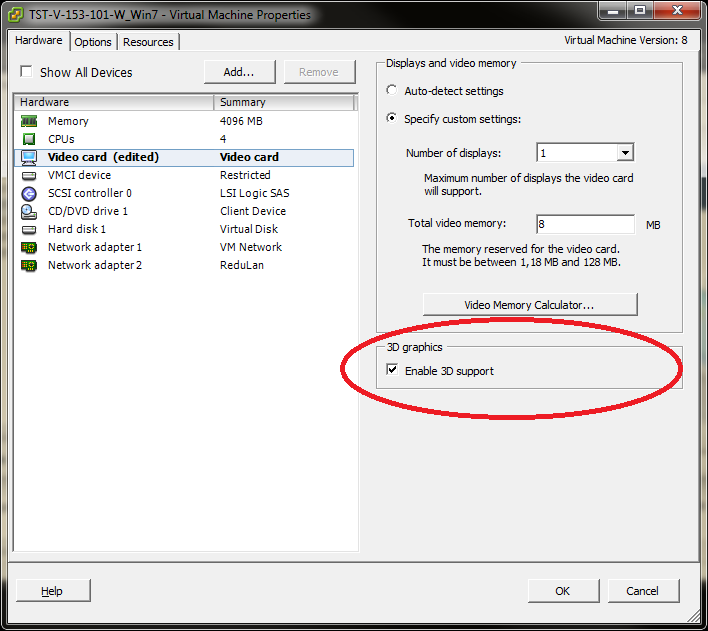Select the Auto-detect settings radio button
Image resolution: width=708 pixels, height=631 pixels.
(x=391, y=91)
